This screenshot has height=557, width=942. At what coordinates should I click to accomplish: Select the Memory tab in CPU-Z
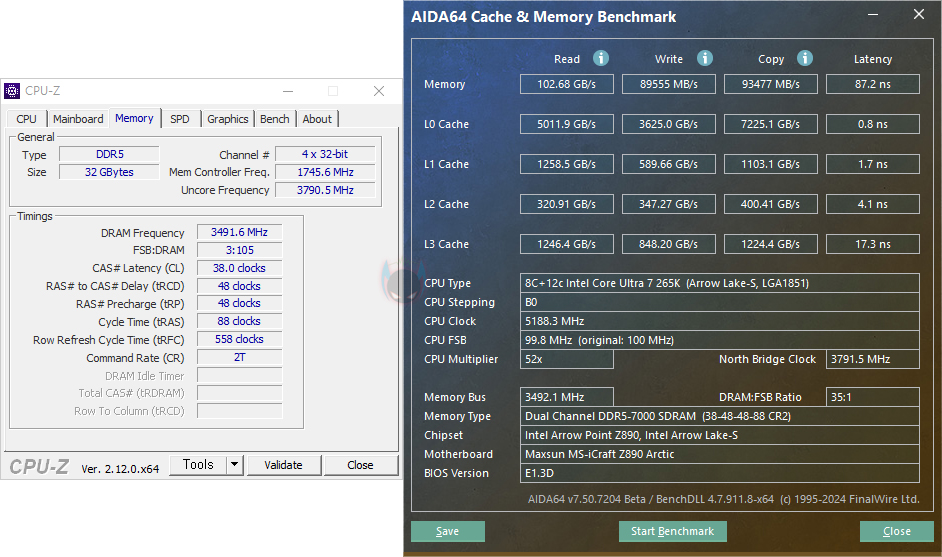pos(134,118)
